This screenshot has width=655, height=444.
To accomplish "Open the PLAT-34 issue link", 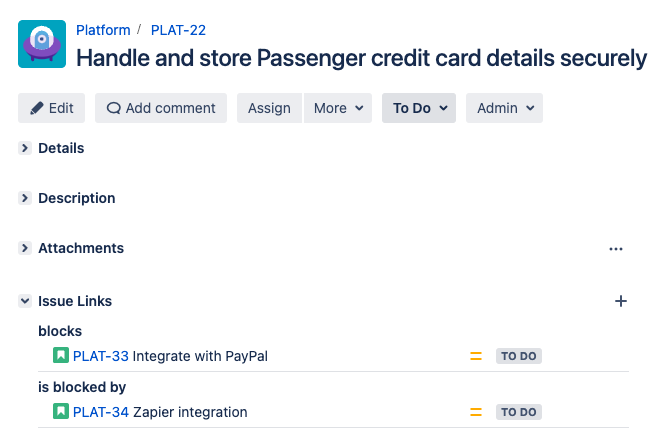I will [101, 412].
